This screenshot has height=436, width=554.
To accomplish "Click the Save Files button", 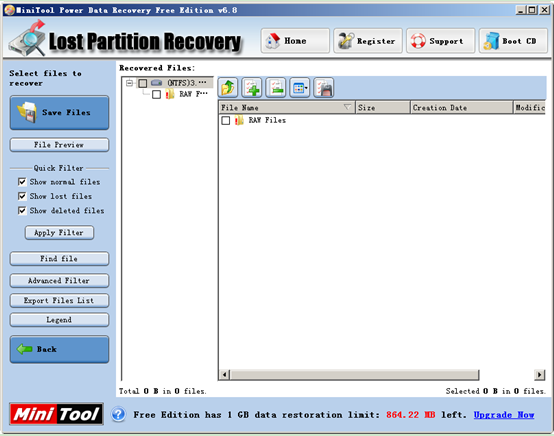I will point(59,113).
